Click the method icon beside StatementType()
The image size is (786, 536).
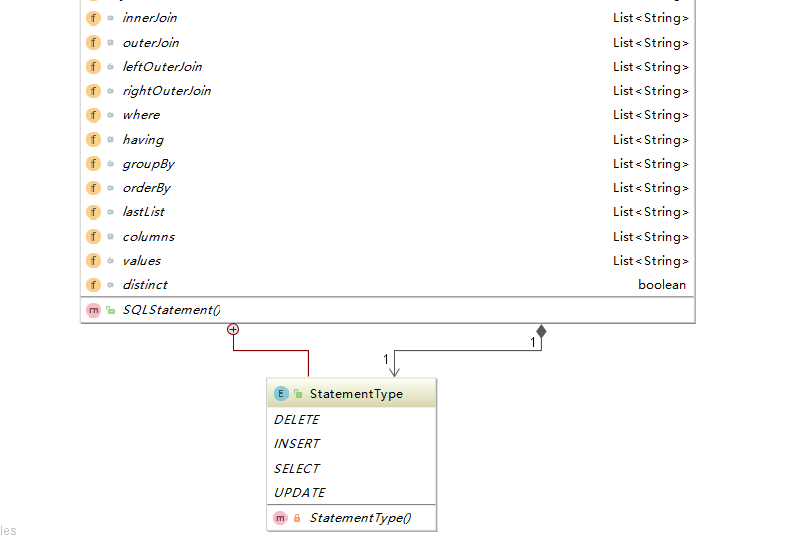[x=281, y=518]
